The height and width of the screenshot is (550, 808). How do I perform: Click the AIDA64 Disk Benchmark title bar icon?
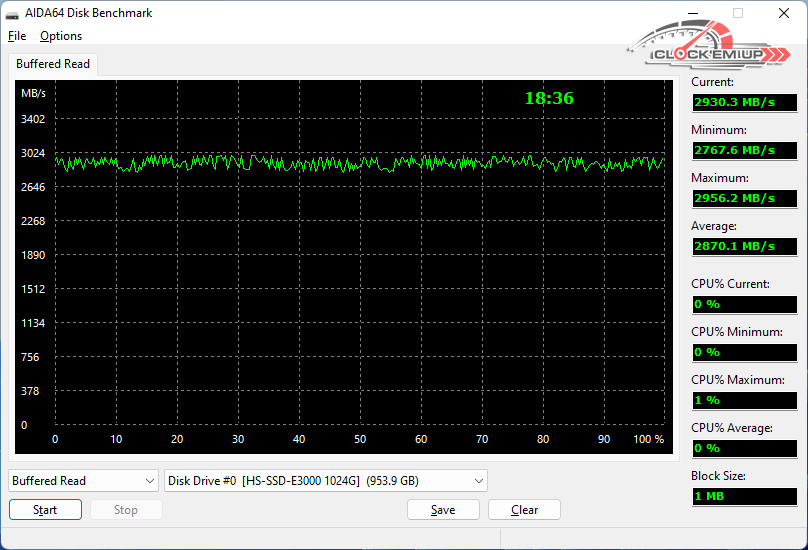[13, 14]
